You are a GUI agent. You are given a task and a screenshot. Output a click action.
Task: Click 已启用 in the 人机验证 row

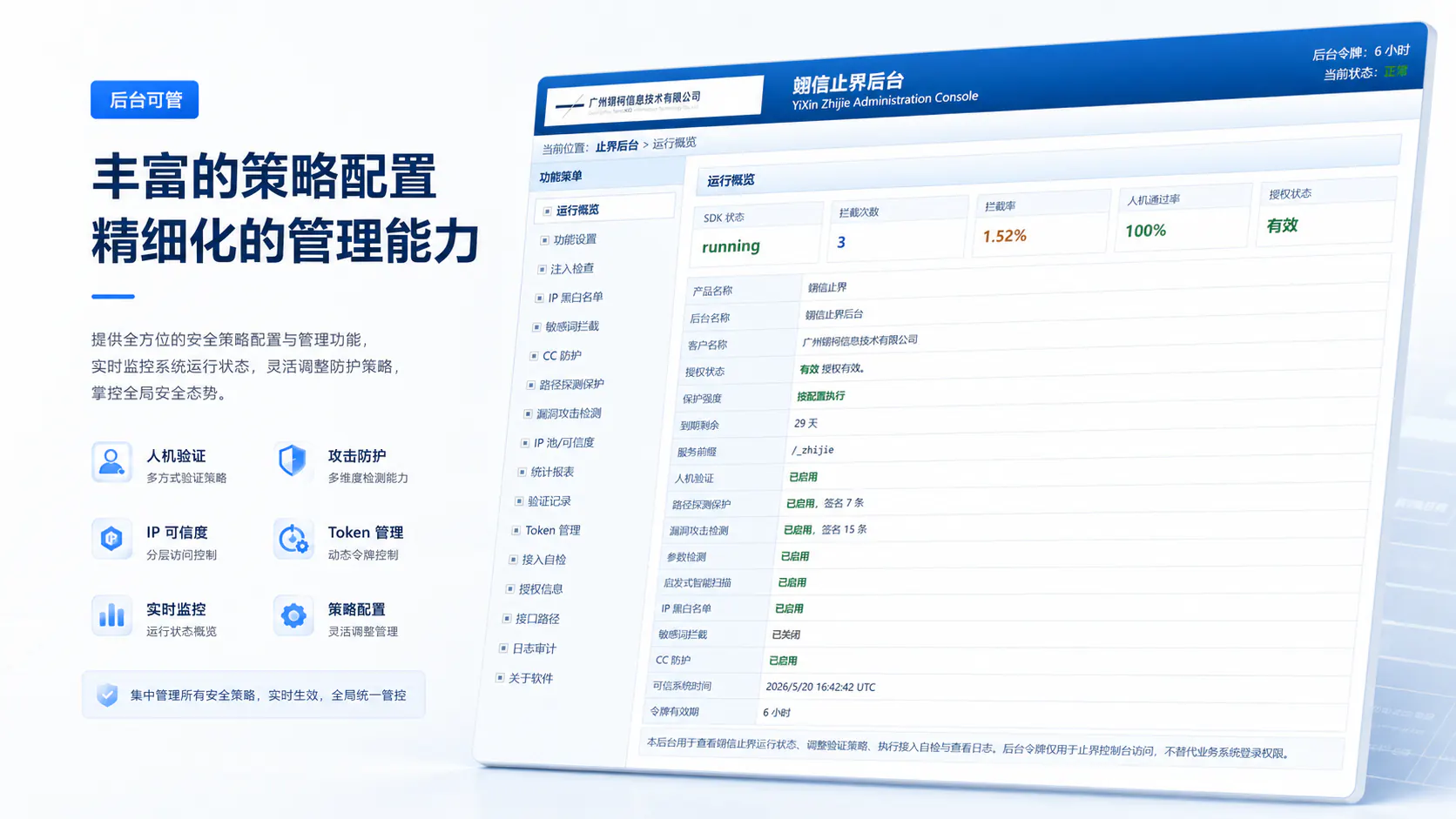tap(803, 477)
